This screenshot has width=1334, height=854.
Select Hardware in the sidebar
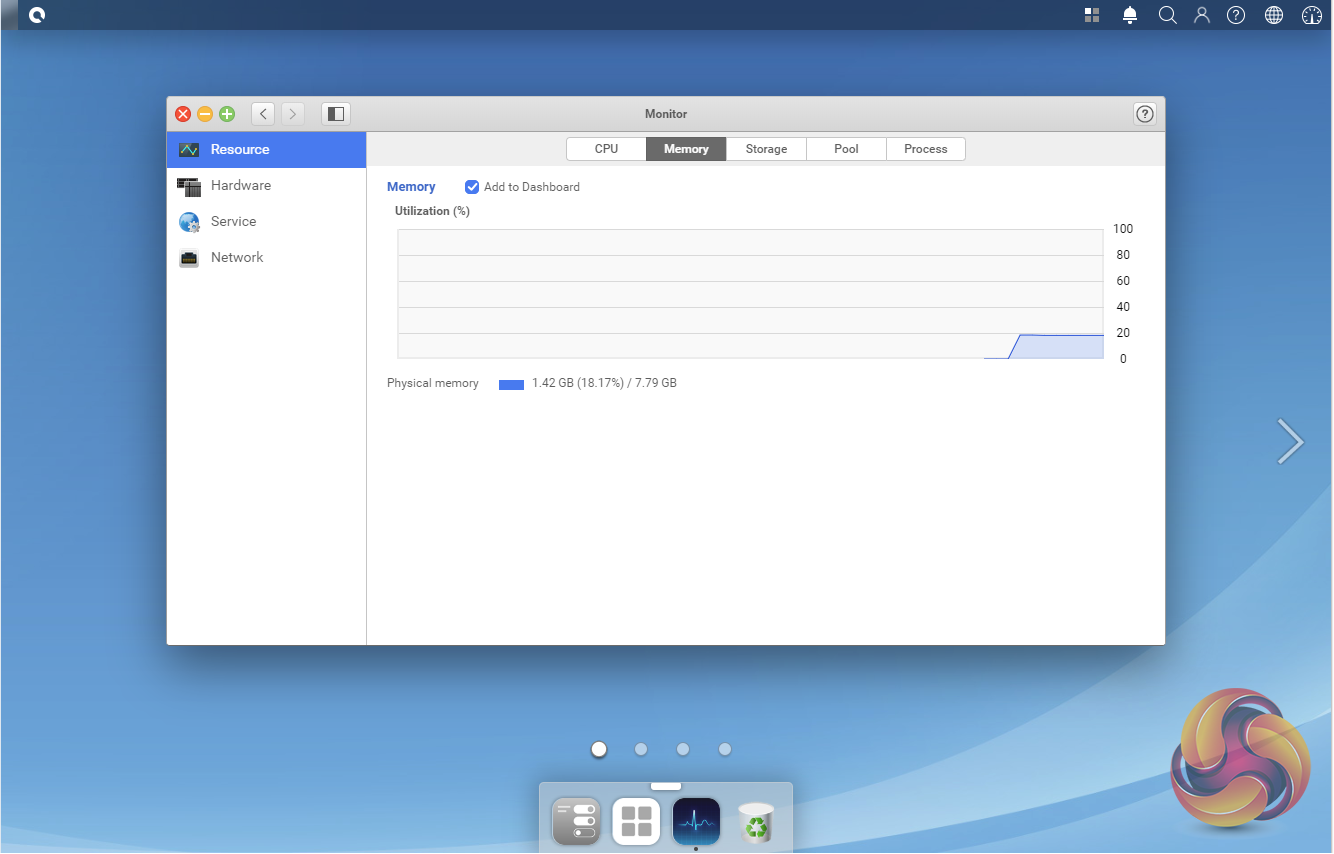241,185
